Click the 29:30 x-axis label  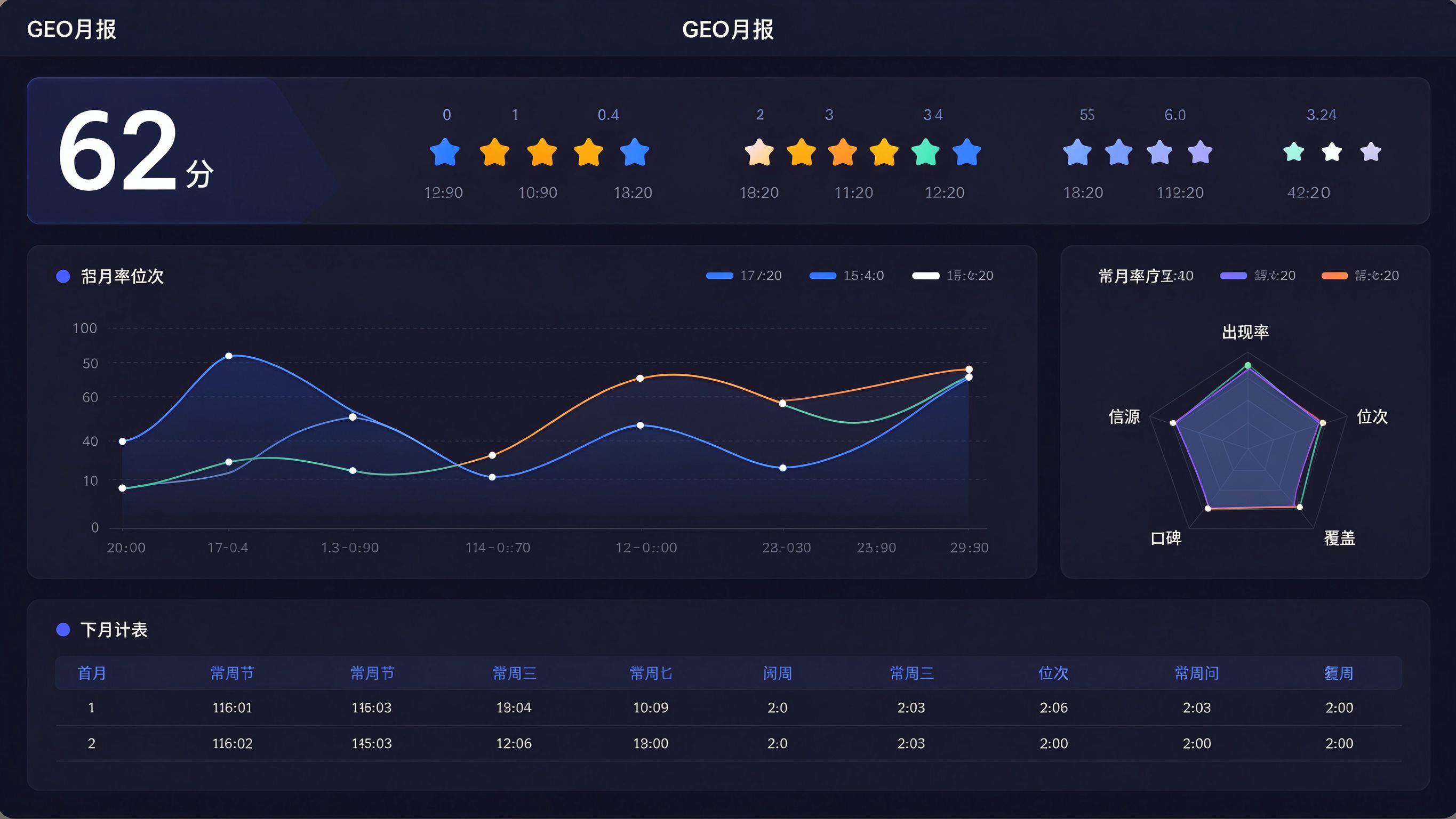(969, 548)
